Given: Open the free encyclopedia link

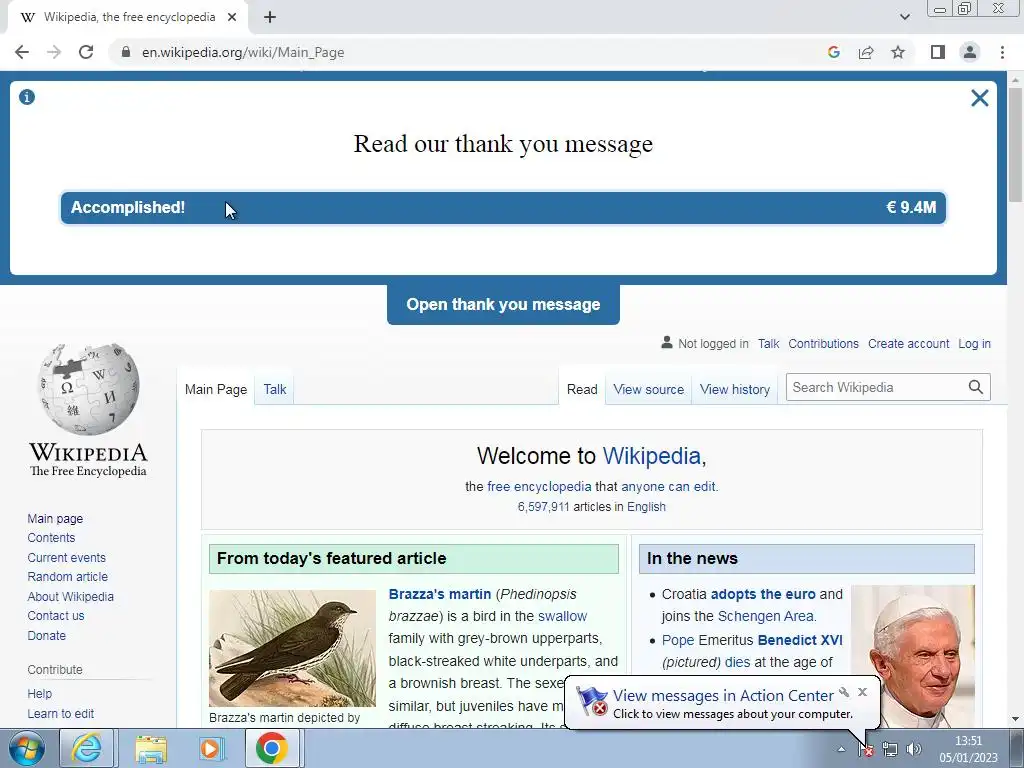Looking at the screenshot, I should click(x=539, y=487).
